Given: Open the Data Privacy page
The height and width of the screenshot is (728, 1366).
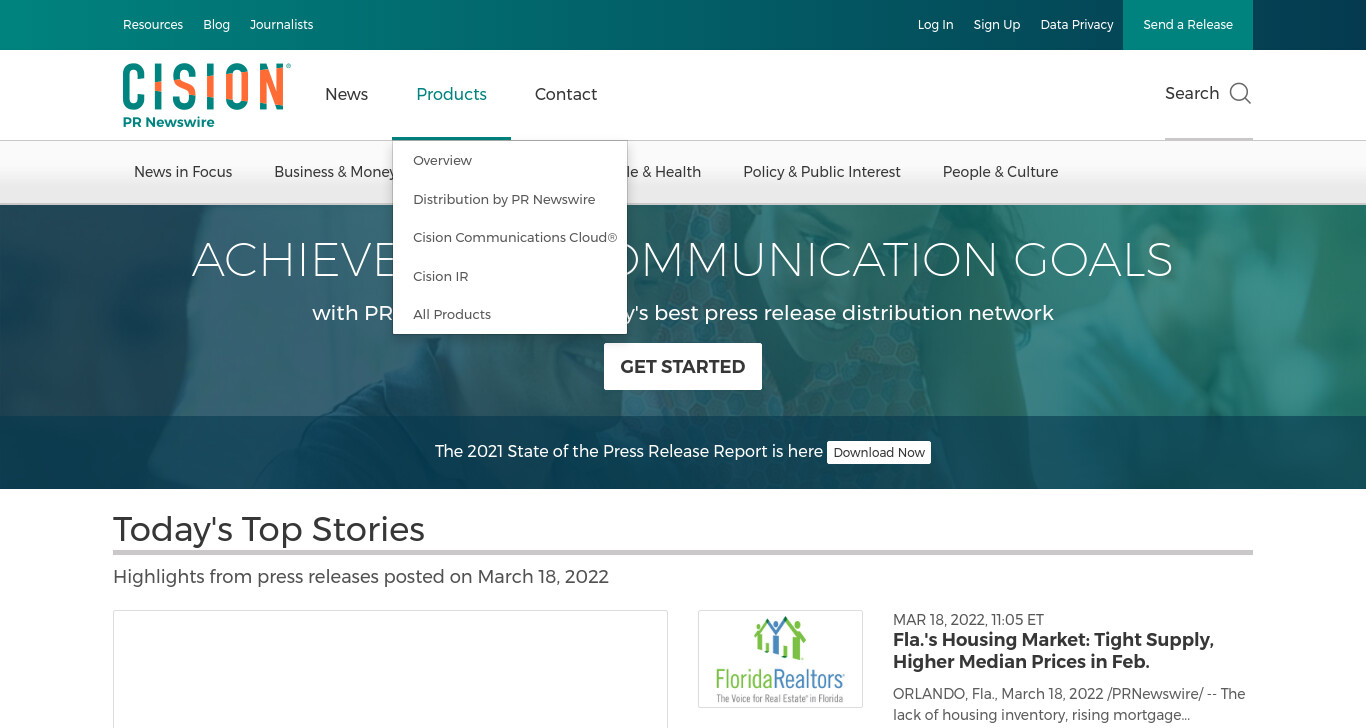Looking at the screenshot, I should point(1077,25).
